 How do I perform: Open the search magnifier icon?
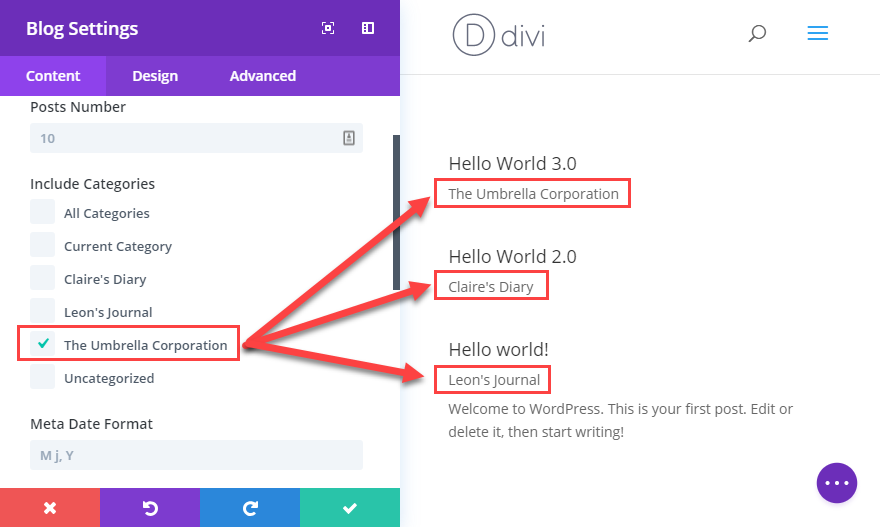pyautogui.click(x=757, y=34)
